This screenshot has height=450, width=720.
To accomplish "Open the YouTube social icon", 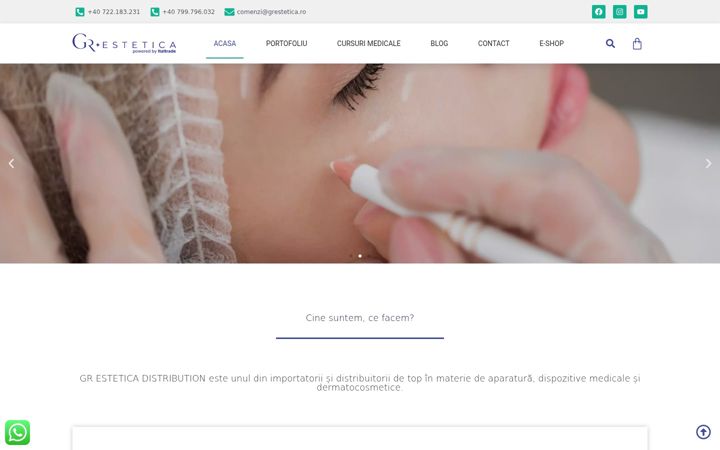I will [x=641, y=12].
